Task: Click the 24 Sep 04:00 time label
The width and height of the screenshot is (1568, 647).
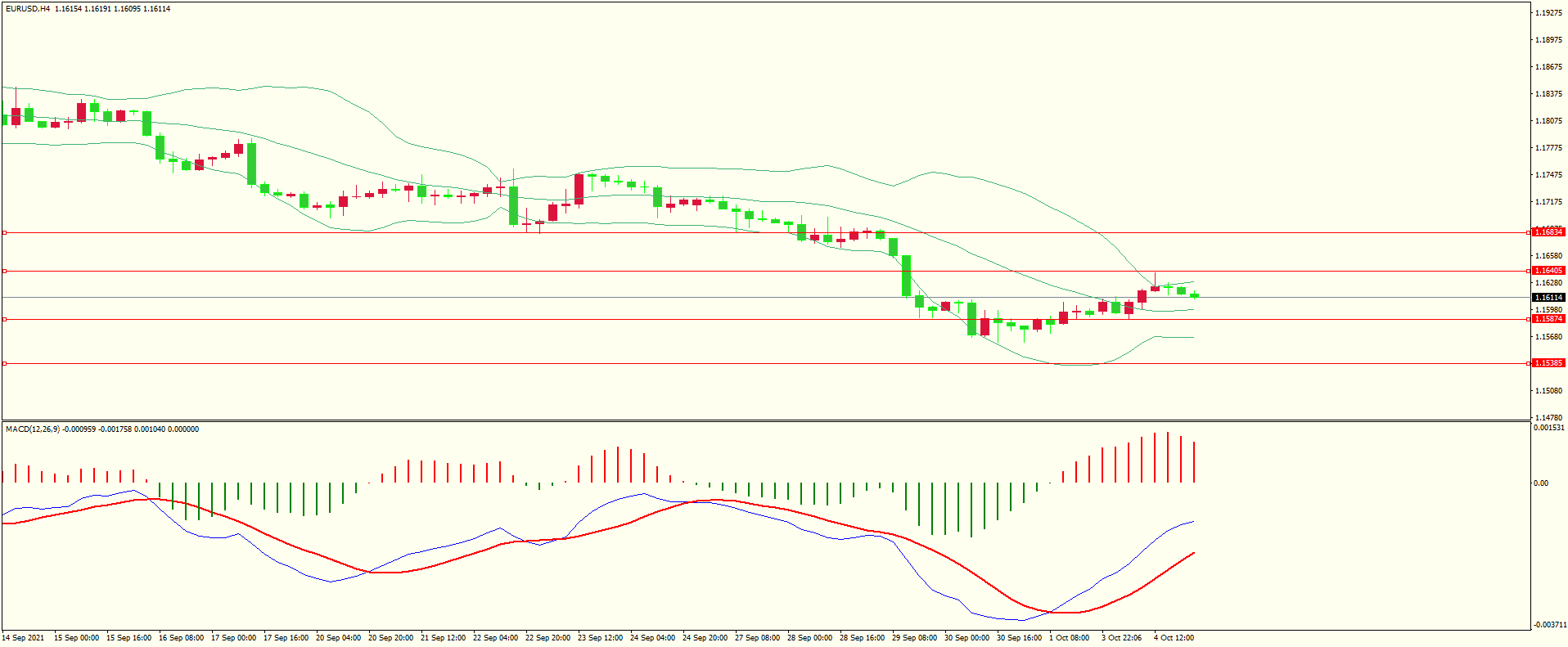Action: pyautogui.click(x=652, y=638)
